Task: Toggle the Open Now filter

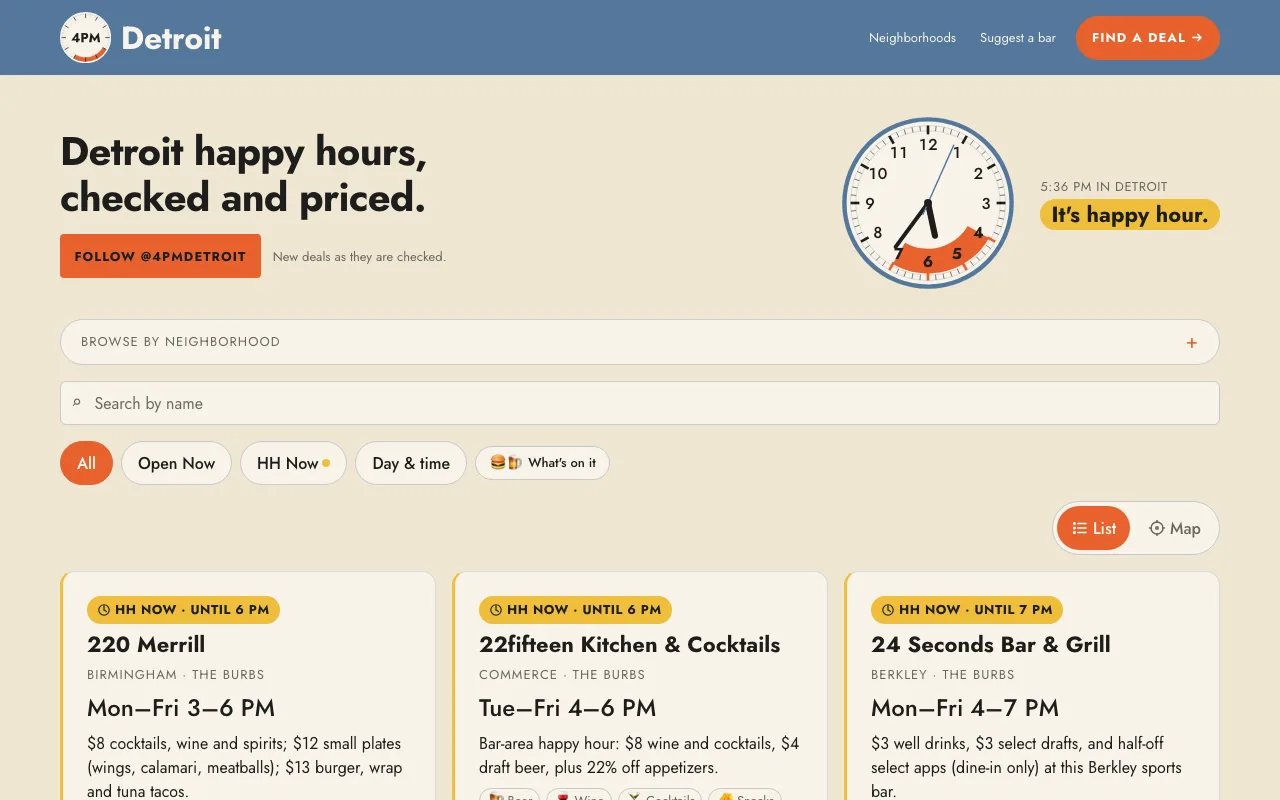Action: point(176,463)
